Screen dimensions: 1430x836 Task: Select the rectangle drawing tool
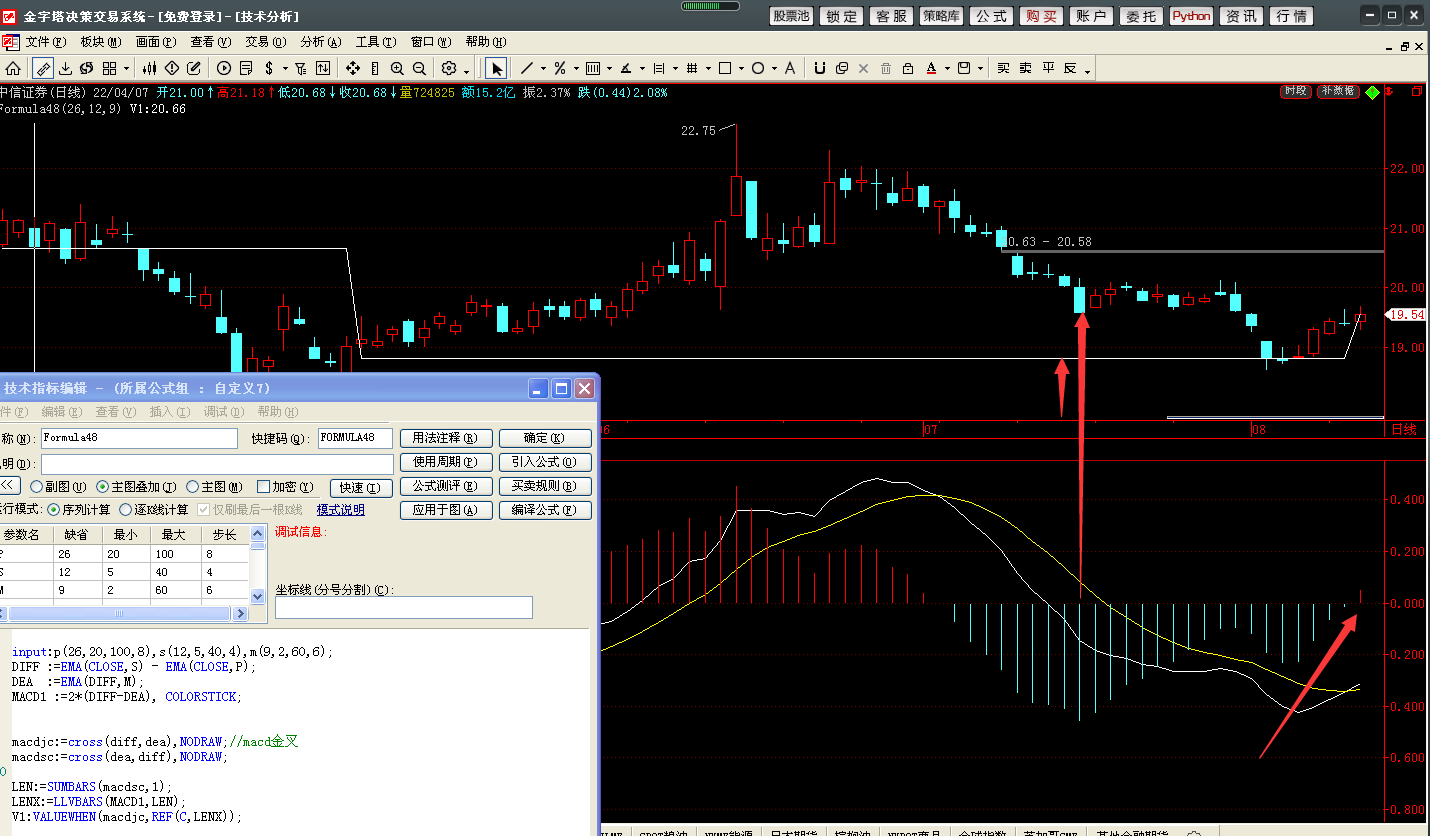725,68
